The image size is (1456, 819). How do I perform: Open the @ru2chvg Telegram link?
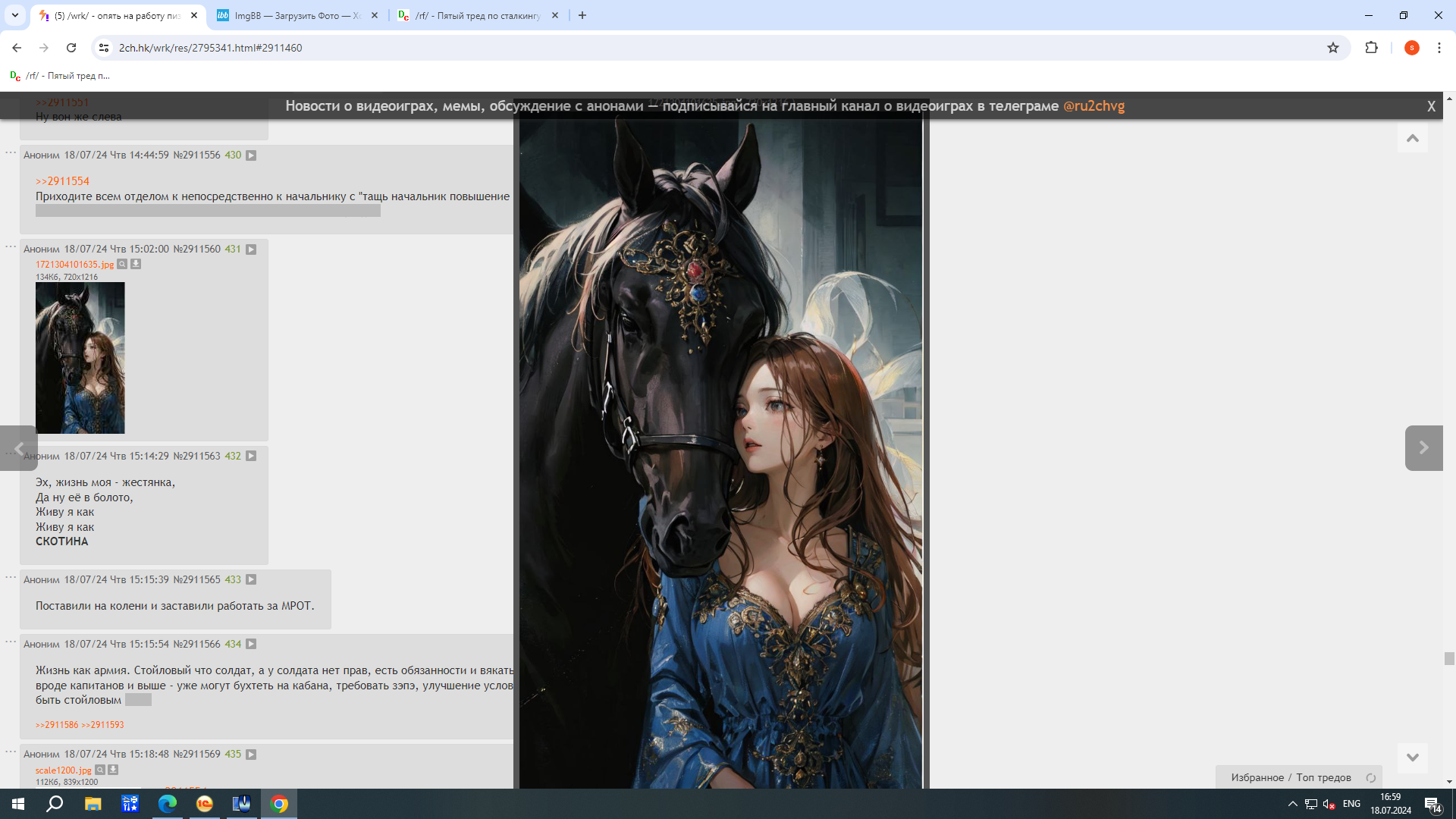1094,106
